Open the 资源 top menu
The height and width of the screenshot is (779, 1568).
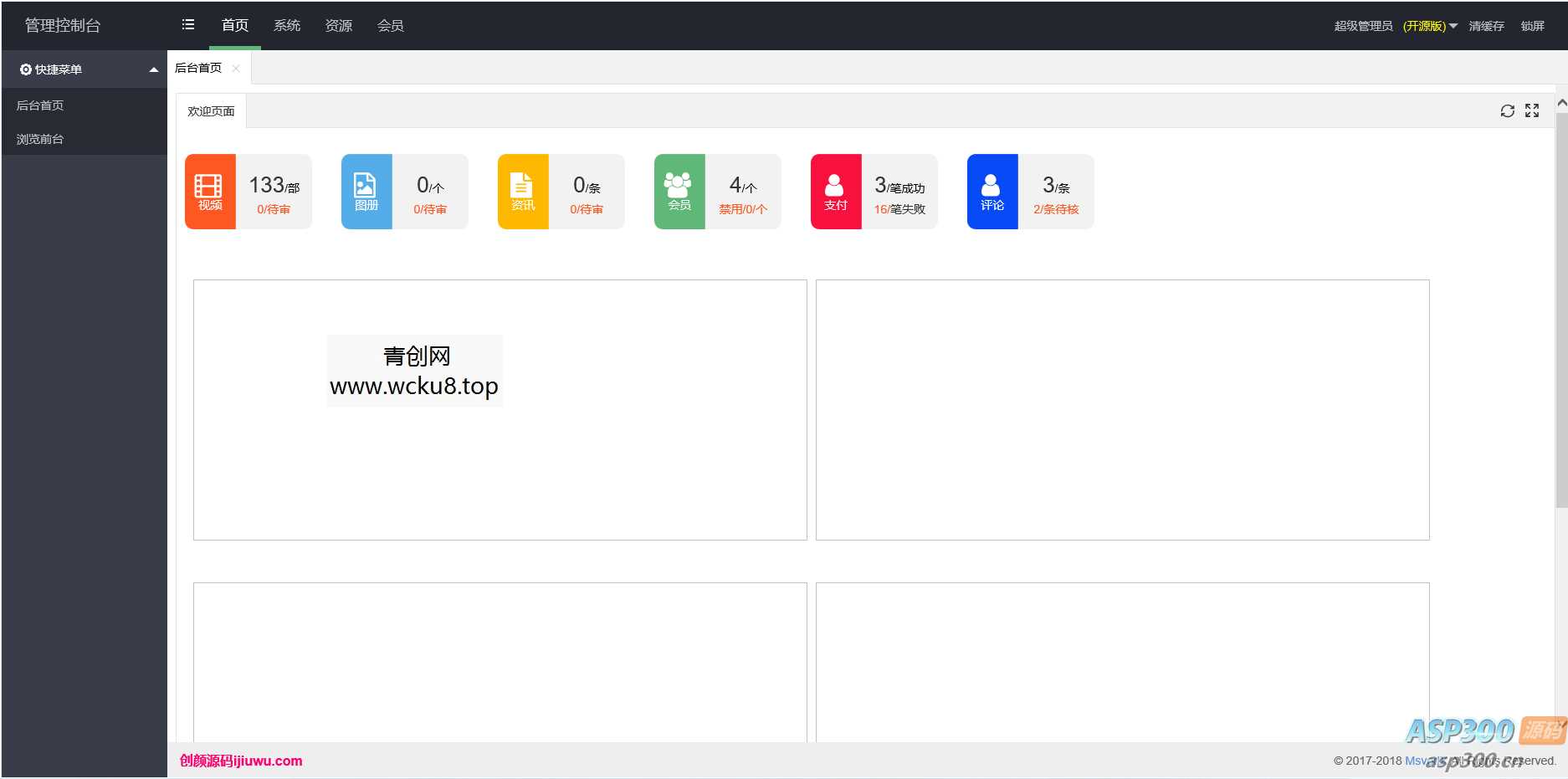click(x=339, y=26)
